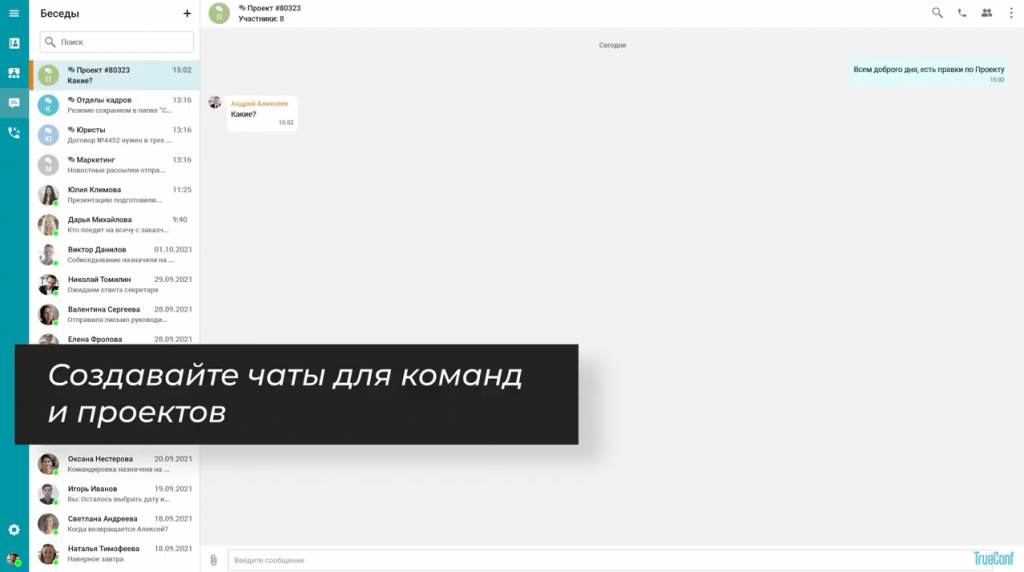Open the hamburger main menu

point(14,13)
